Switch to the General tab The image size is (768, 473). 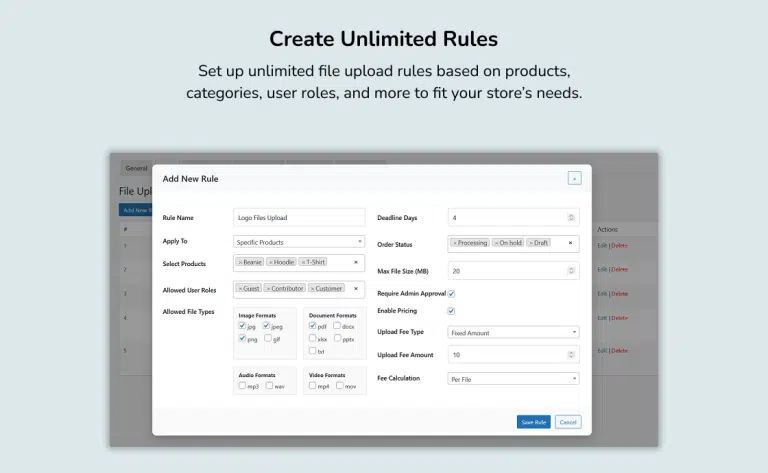pyautogui.click(x=136, y=168)
